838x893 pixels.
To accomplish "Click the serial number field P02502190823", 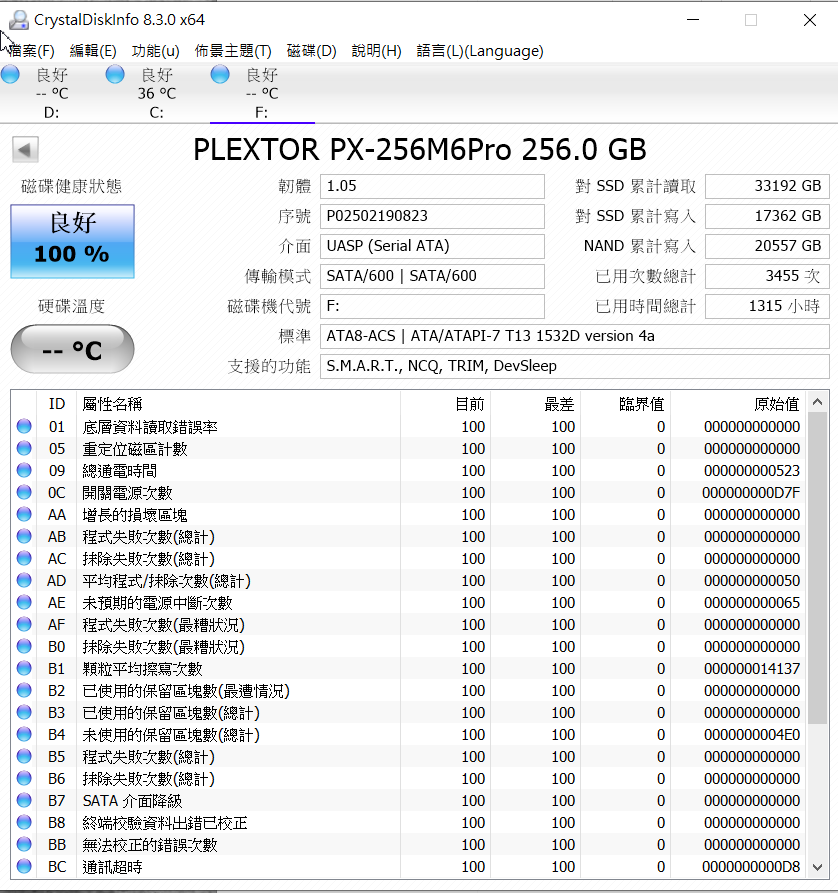I will (432, 216).
